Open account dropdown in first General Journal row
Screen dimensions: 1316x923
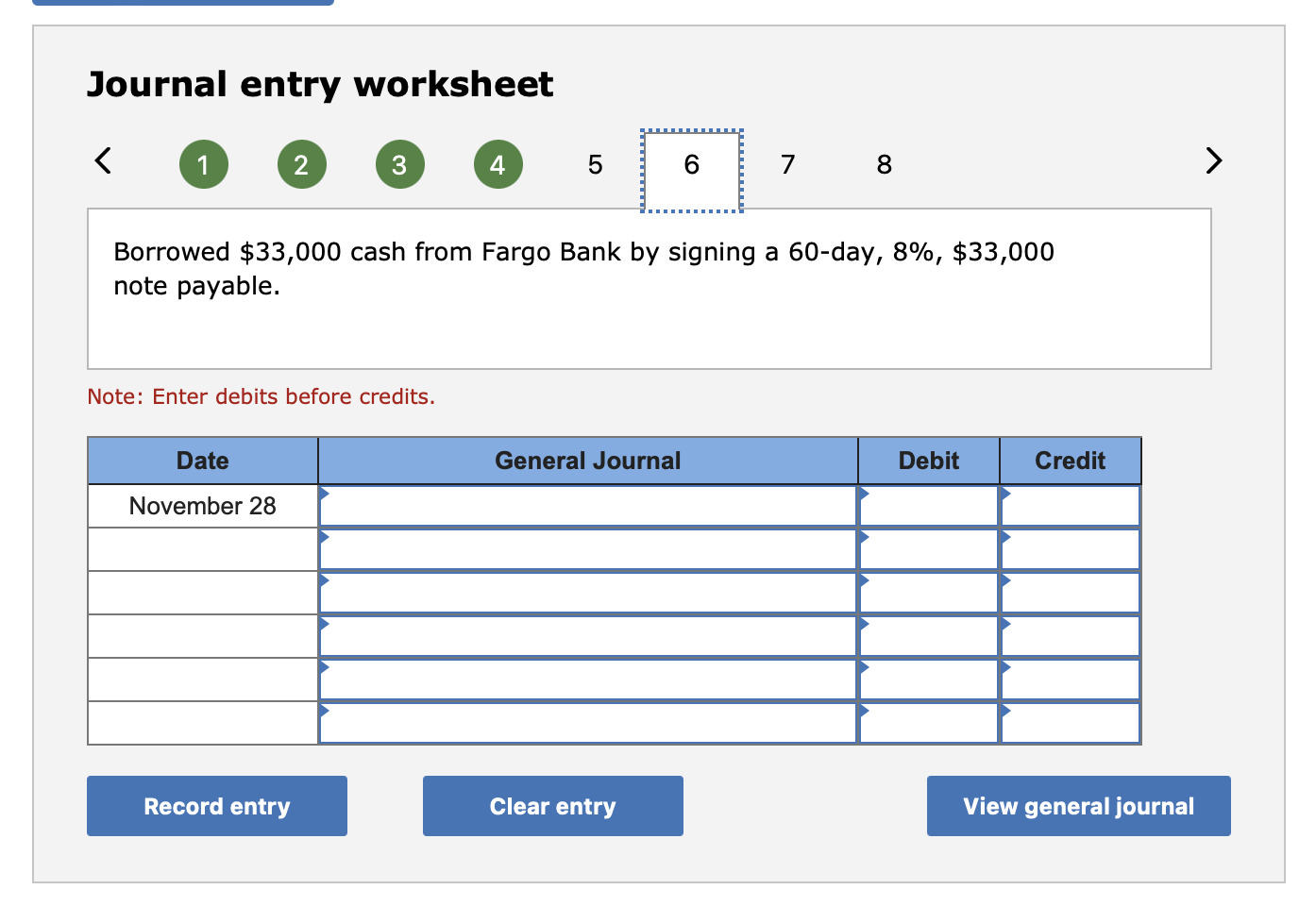[326, 495]
